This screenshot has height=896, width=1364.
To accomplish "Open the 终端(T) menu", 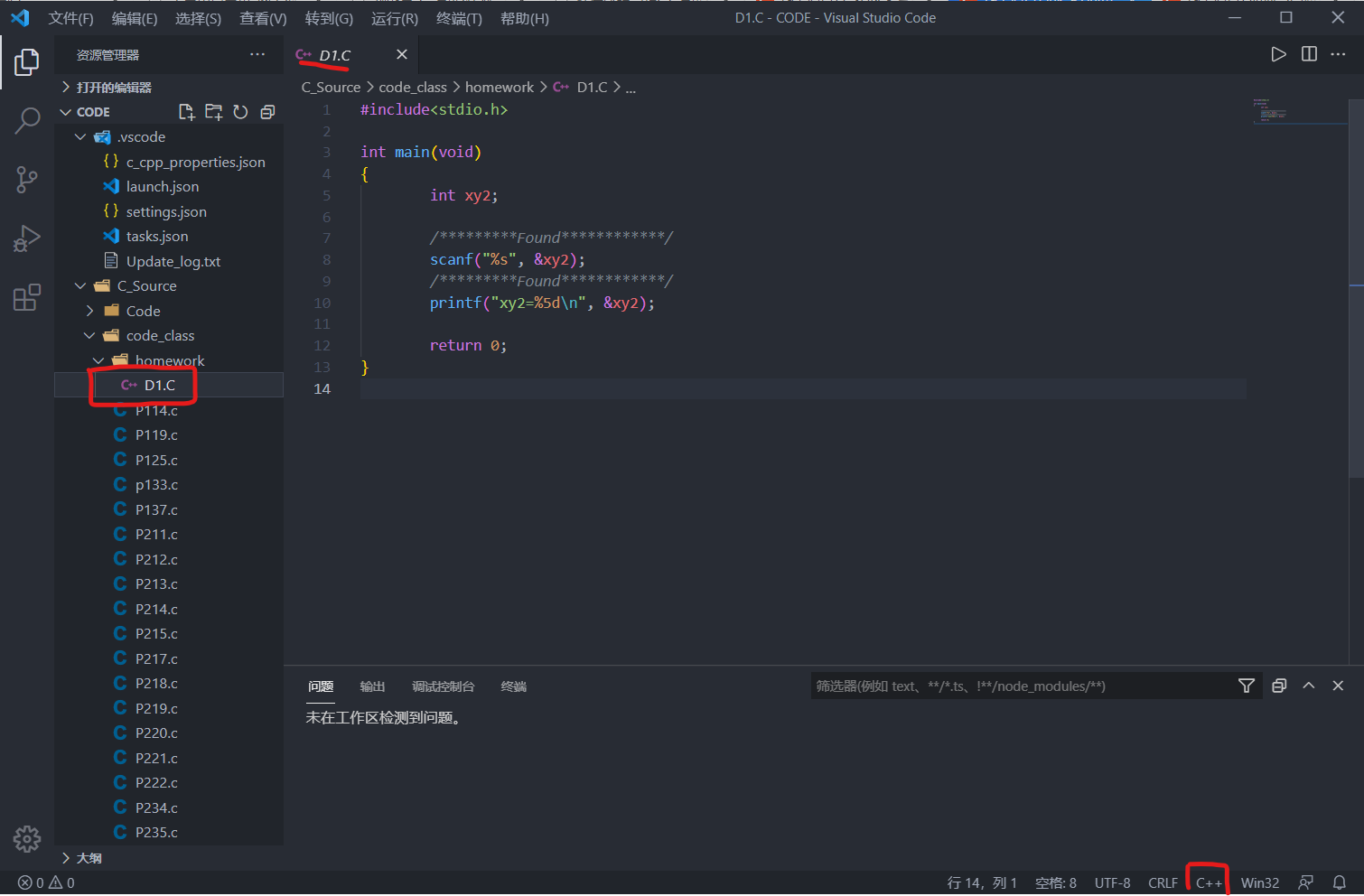I will pos(459,18).
